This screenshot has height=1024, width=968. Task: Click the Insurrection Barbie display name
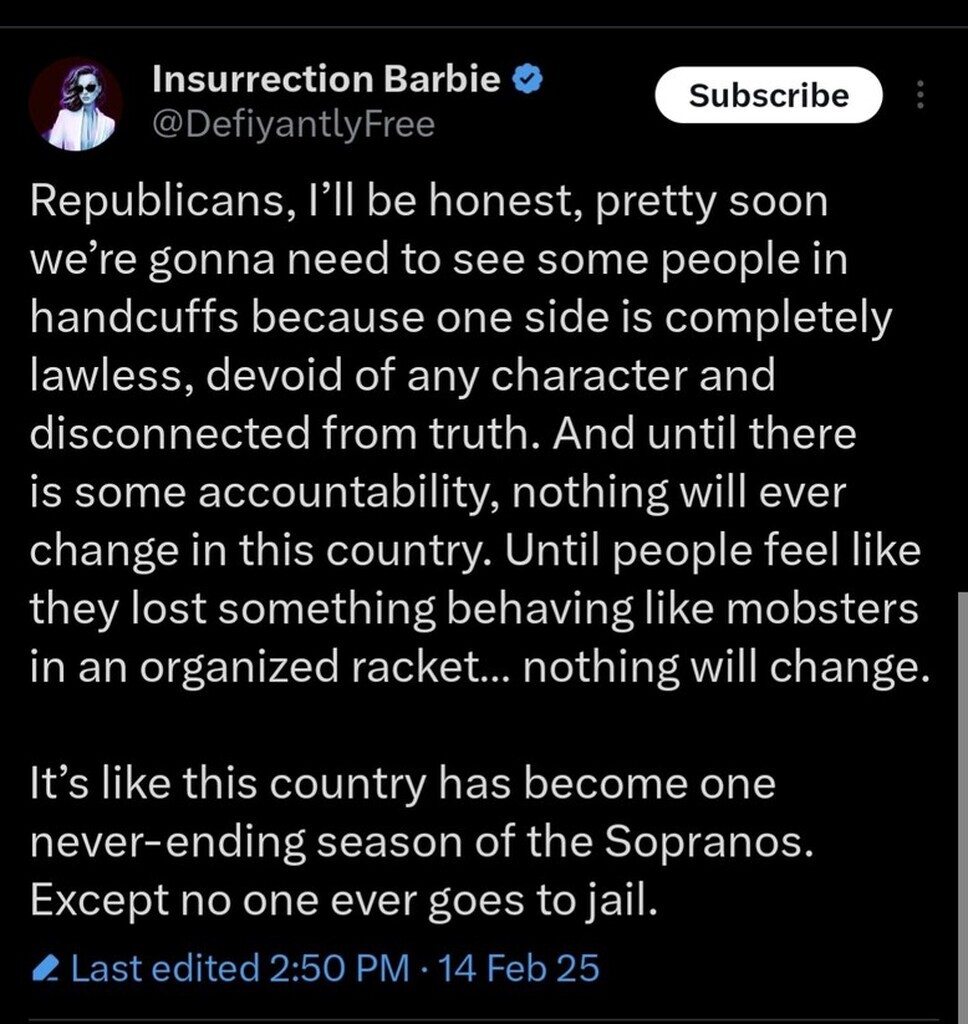[326, 80]
